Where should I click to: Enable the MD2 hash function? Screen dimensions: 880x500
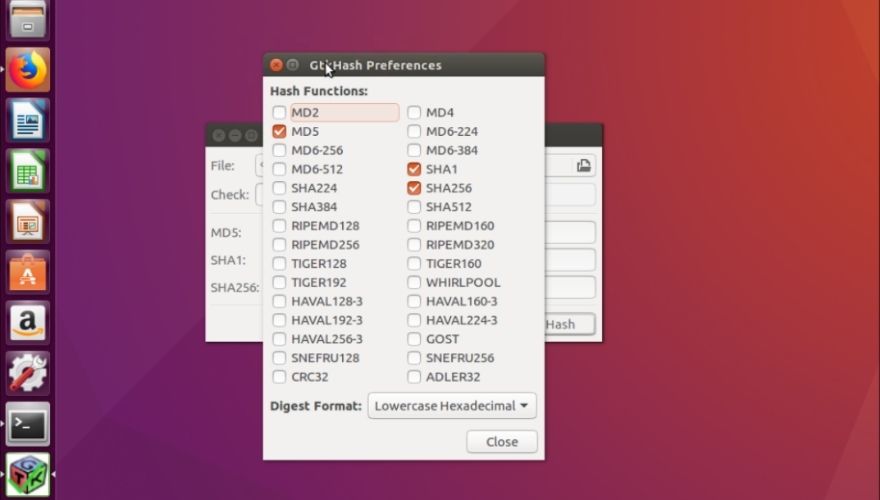279,112
